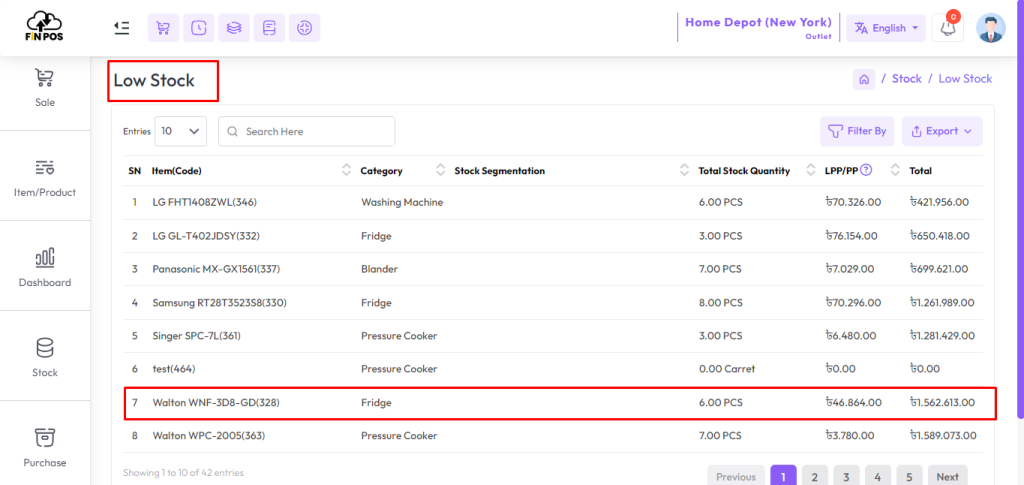Screen dimensions: 1024x485
Task: Sort by the Total Stock Quantity column arrows
Action: point(811,170)
